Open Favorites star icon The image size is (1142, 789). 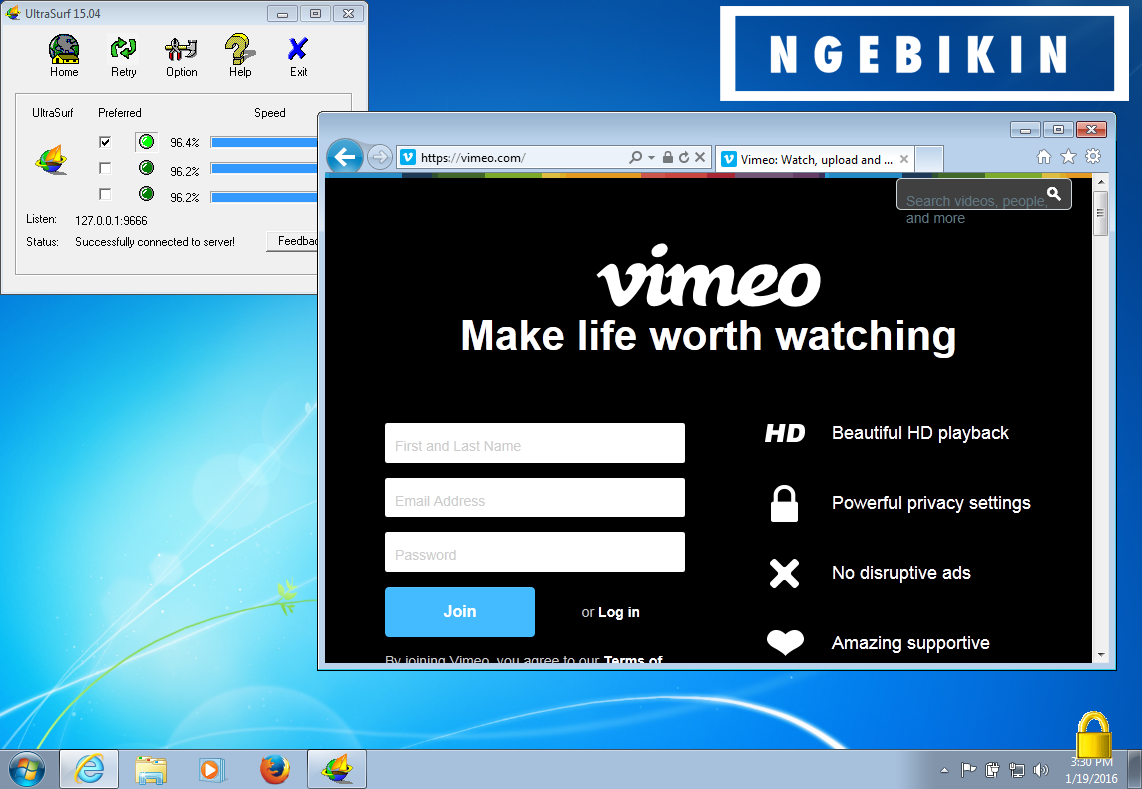click(1068, 157)
